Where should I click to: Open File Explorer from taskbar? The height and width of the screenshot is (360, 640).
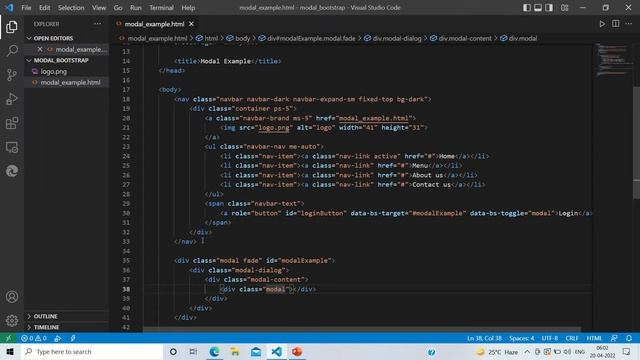235,352
